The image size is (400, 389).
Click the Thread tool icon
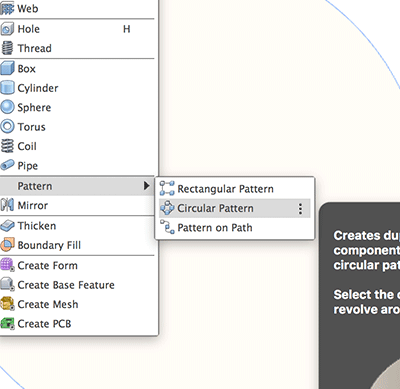[x=7, y=48]
